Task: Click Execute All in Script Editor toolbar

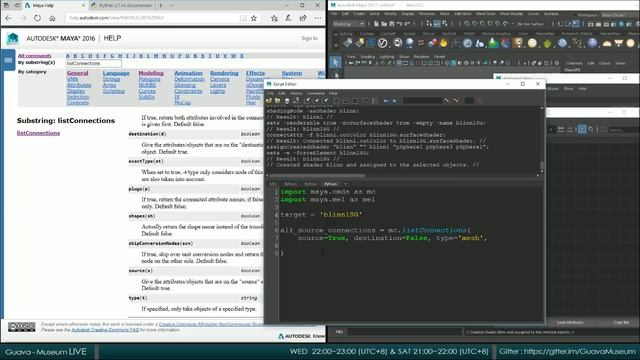Action: point(386,100)
